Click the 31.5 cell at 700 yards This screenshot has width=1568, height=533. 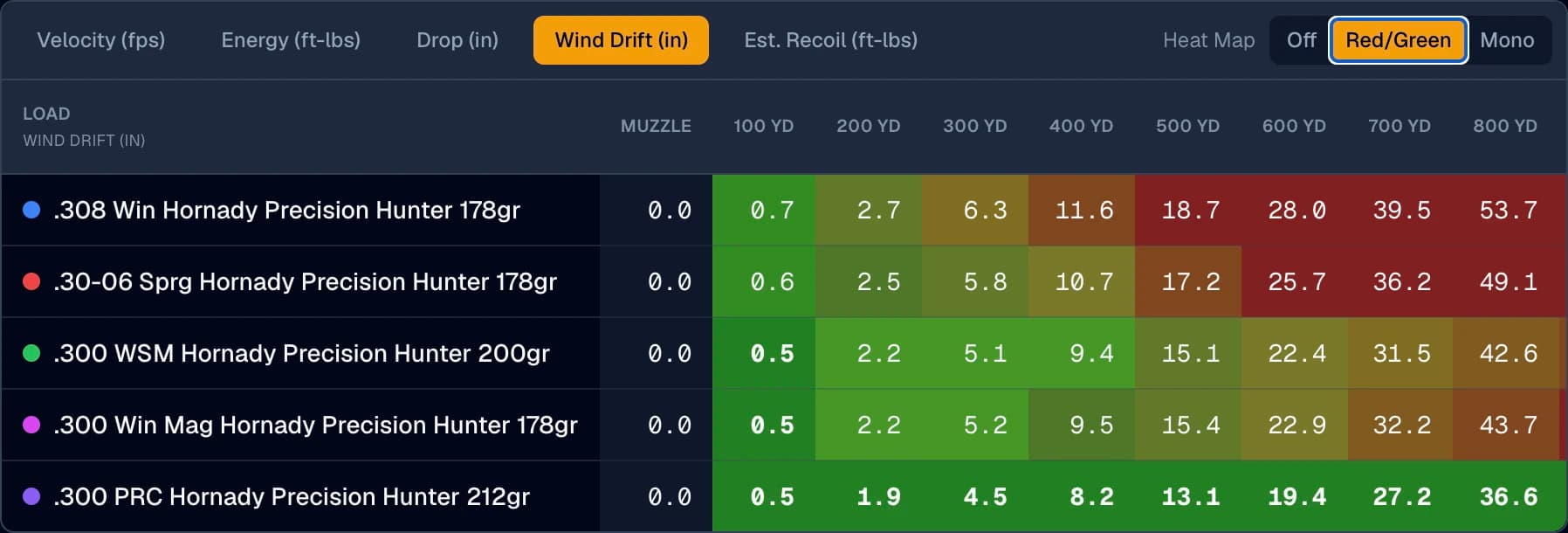1400,353
